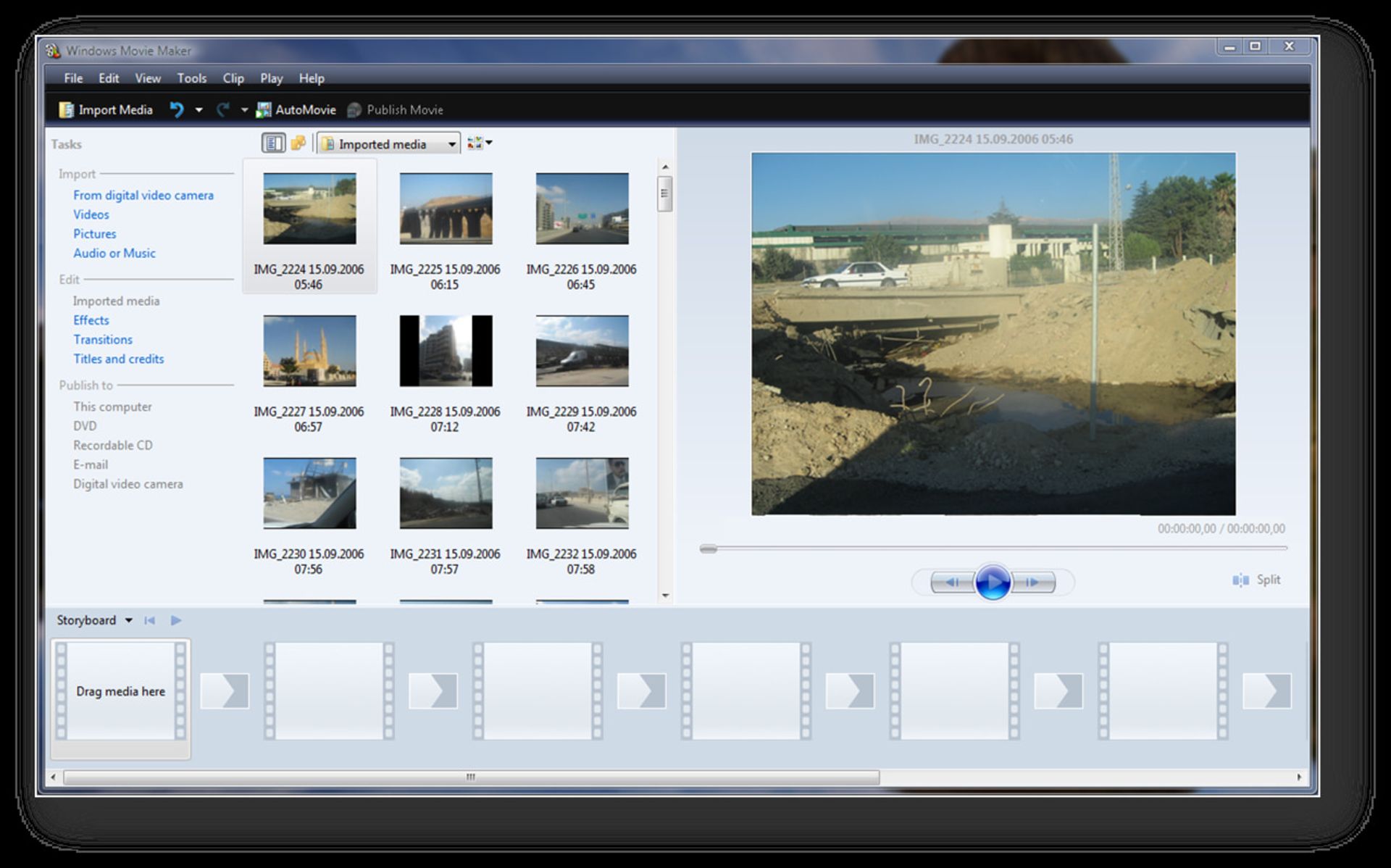The width and height of the screenshot is (1391, 868).
Task: Click the preview monitor image
Action: click(993, 334)
